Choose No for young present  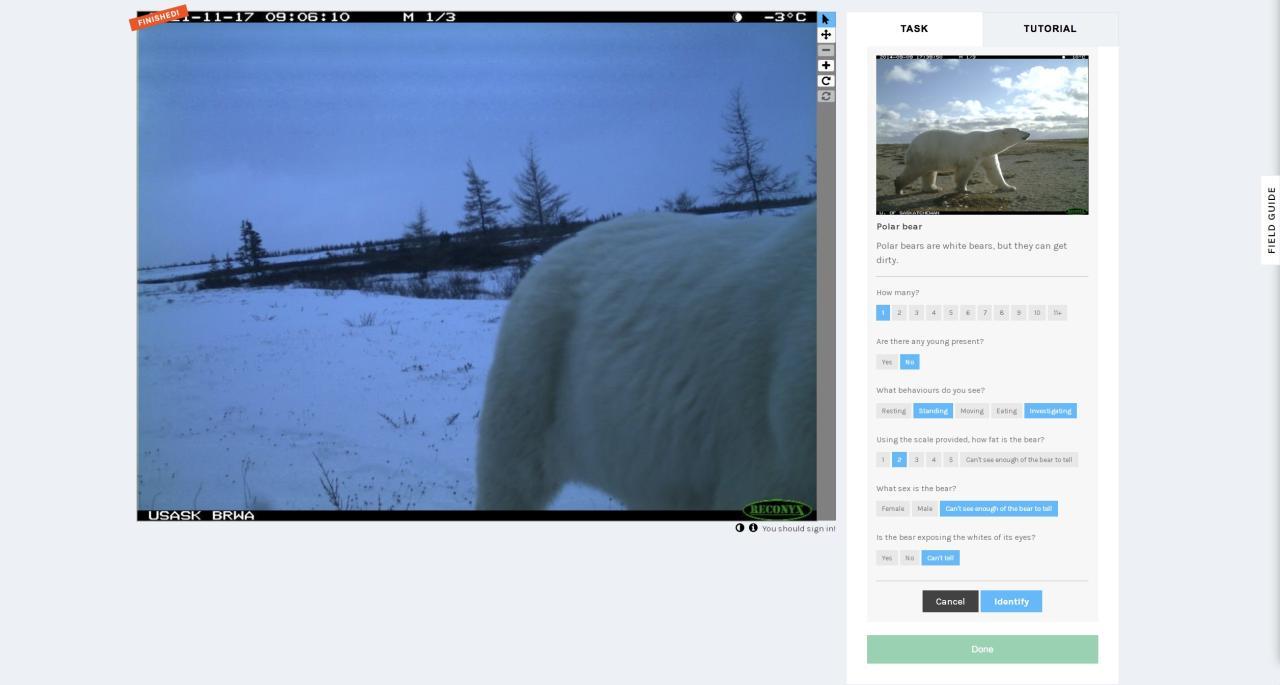(909, 362)
